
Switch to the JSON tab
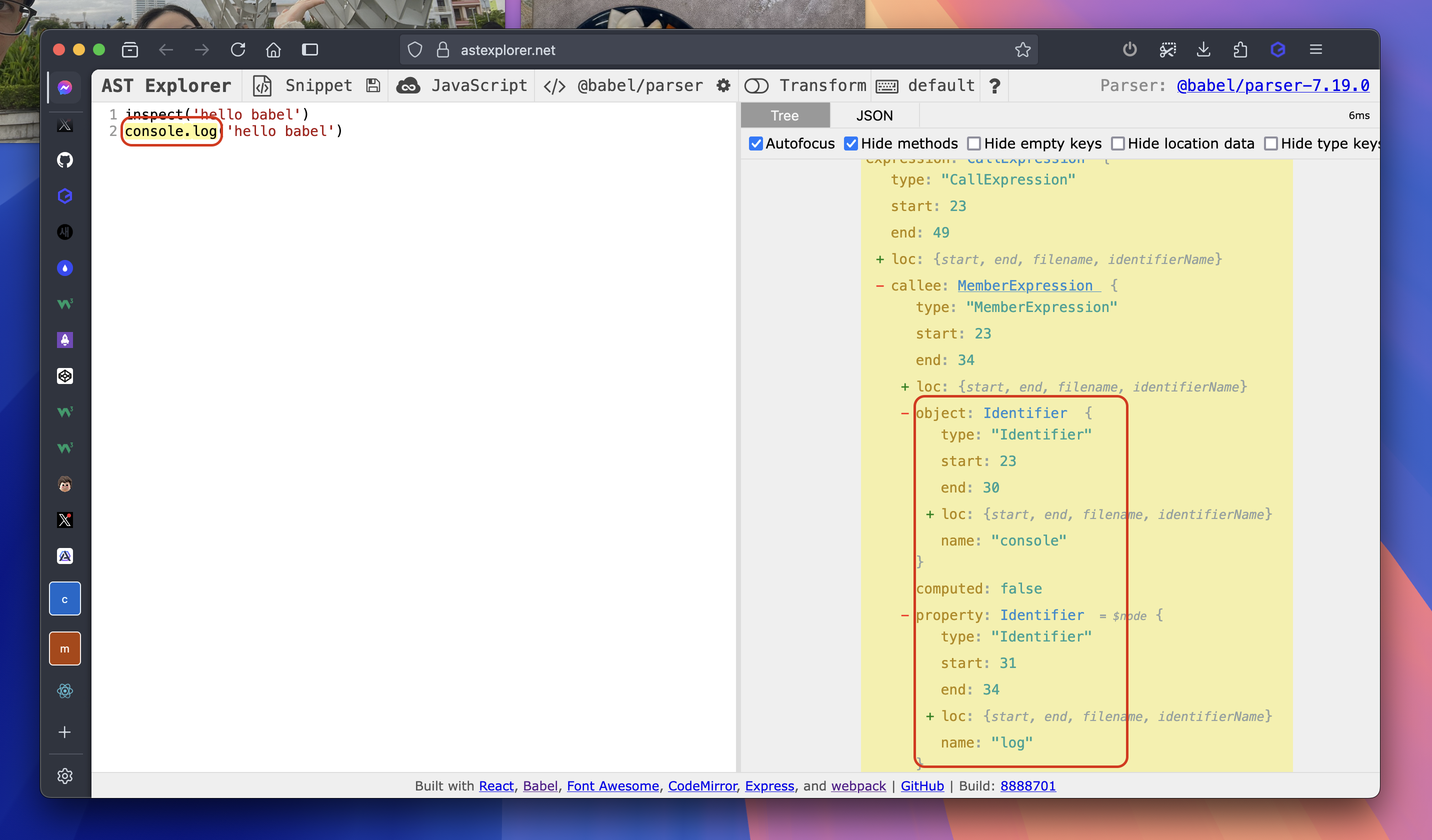pyautogui.click(x=874, y=115)
